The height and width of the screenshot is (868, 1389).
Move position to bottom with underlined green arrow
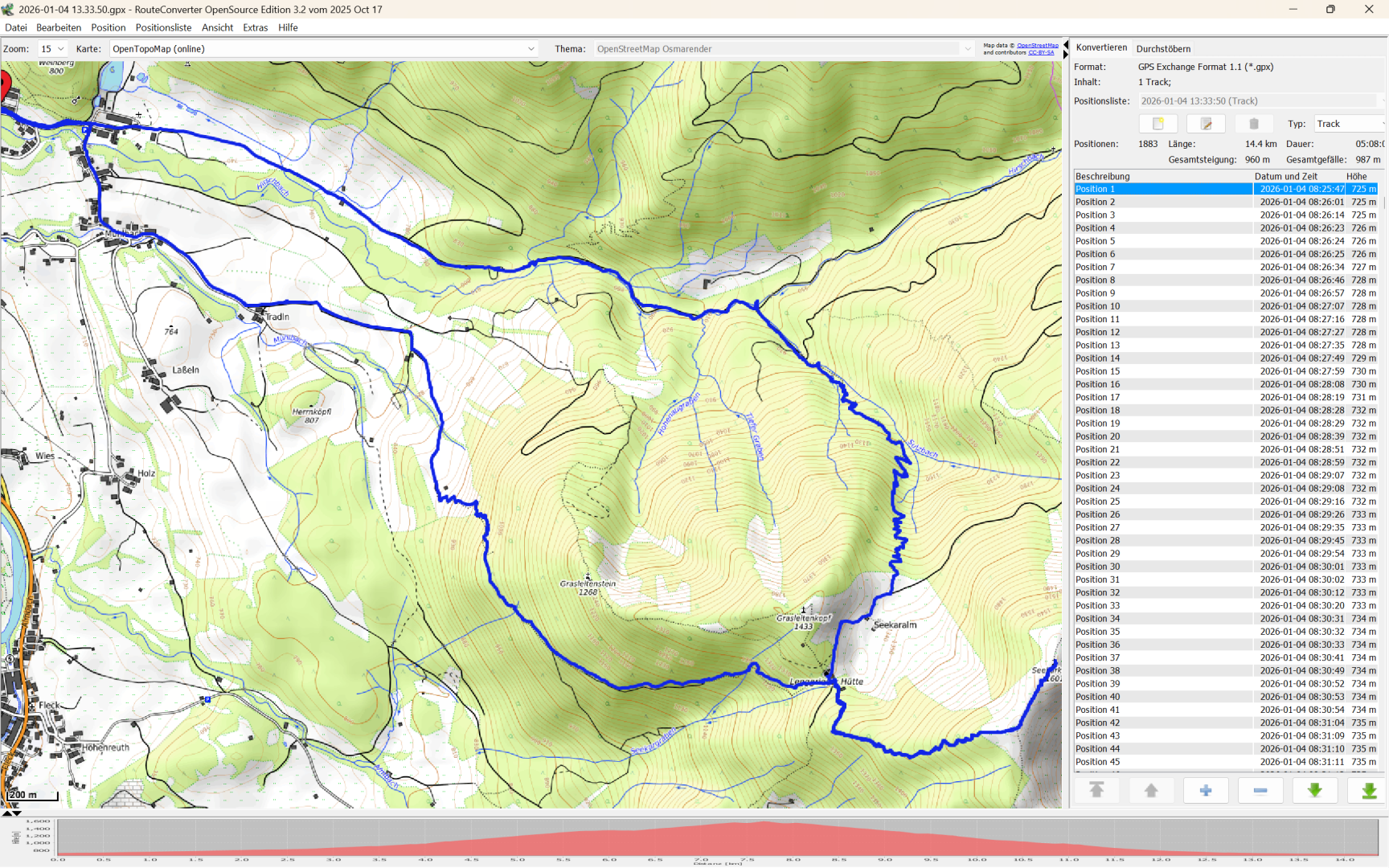1368,791
